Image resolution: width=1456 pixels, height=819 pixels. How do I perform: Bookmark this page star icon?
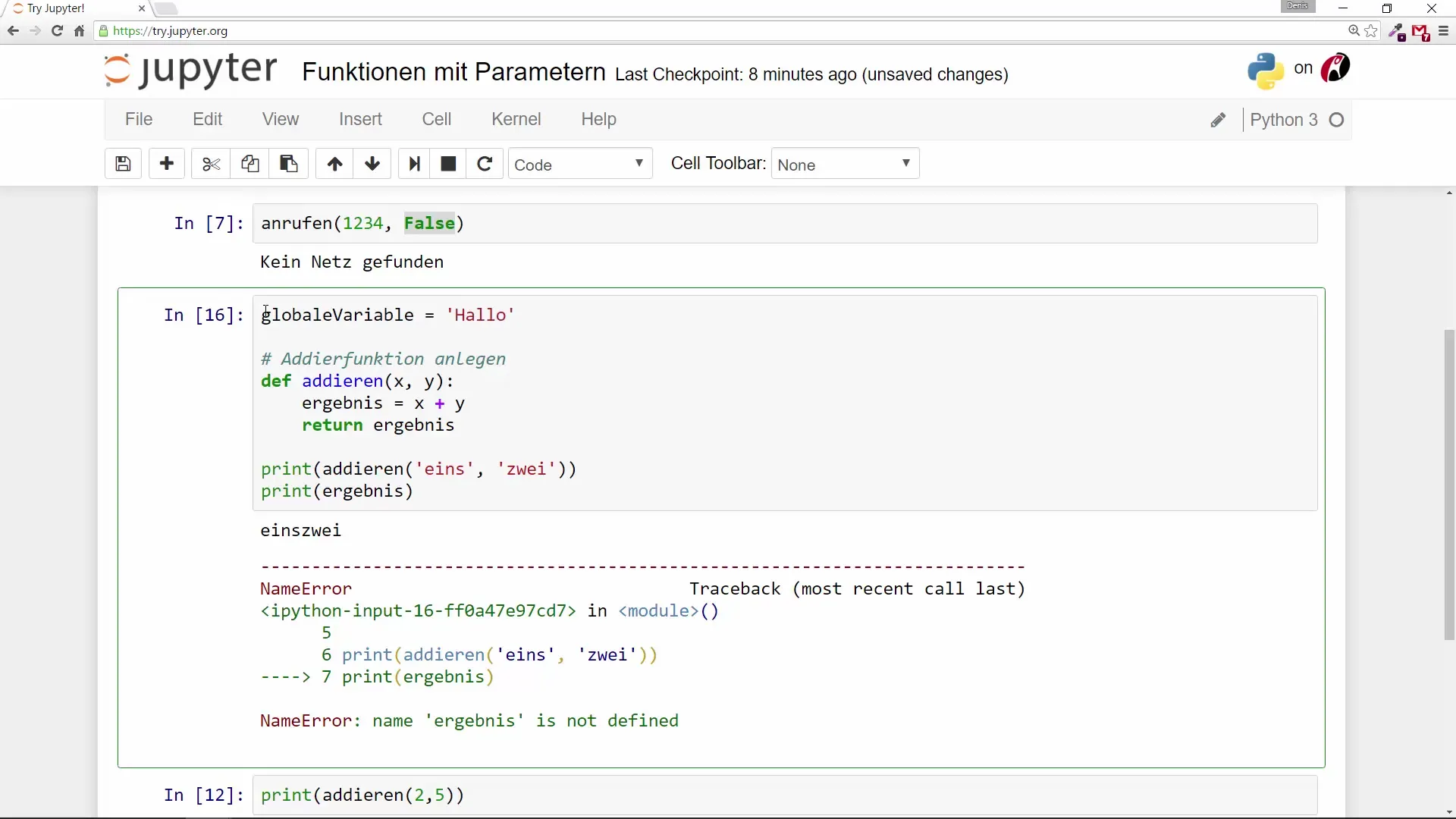pyautogui.click(x=1371, y=31)
